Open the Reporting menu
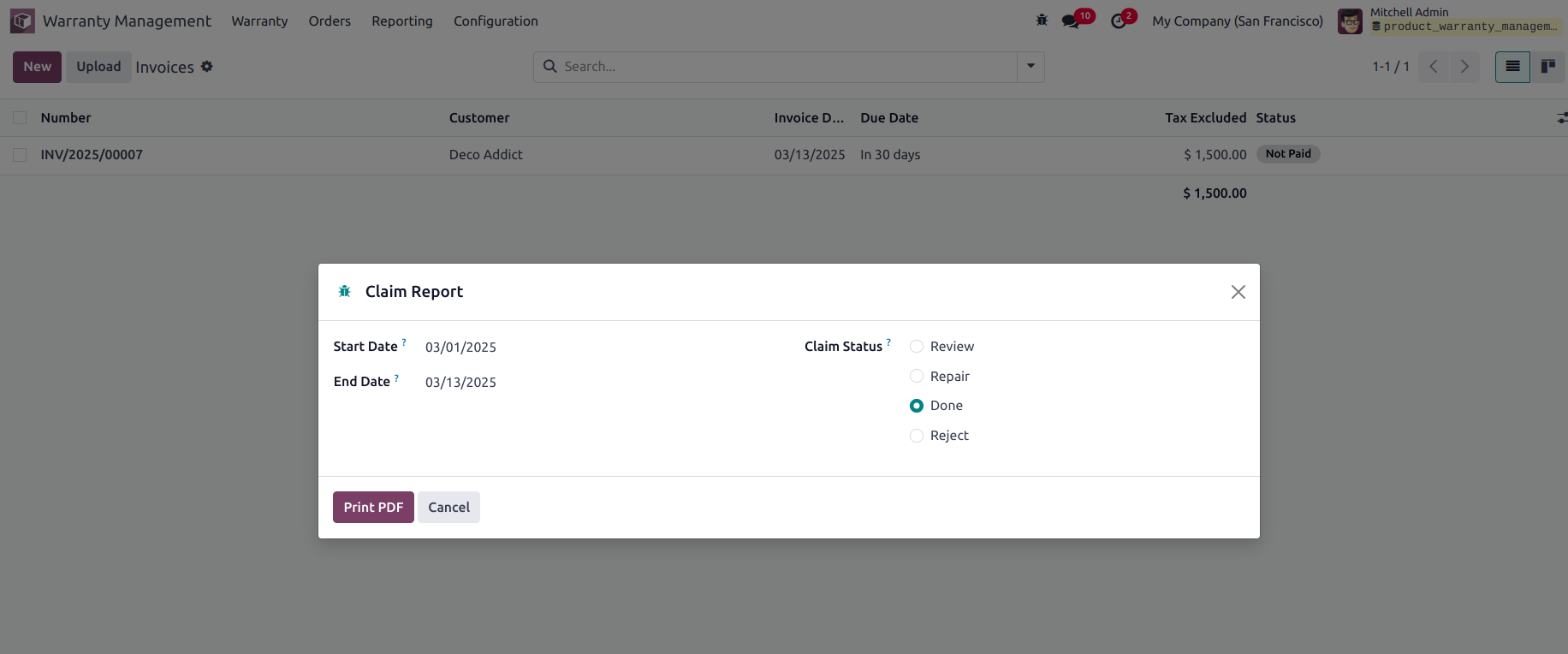The height and width of the screenshot is (654, 1568). 402,21
